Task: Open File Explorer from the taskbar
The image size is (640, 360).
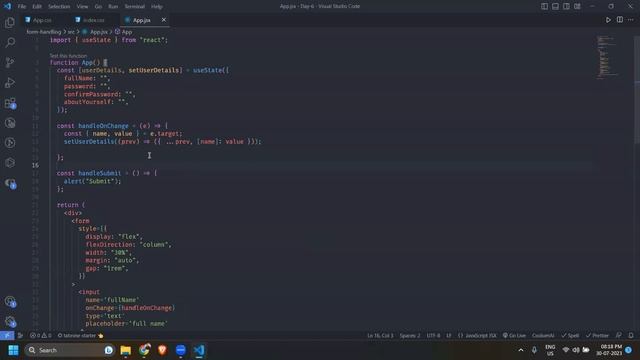Action: pos(125,350)
